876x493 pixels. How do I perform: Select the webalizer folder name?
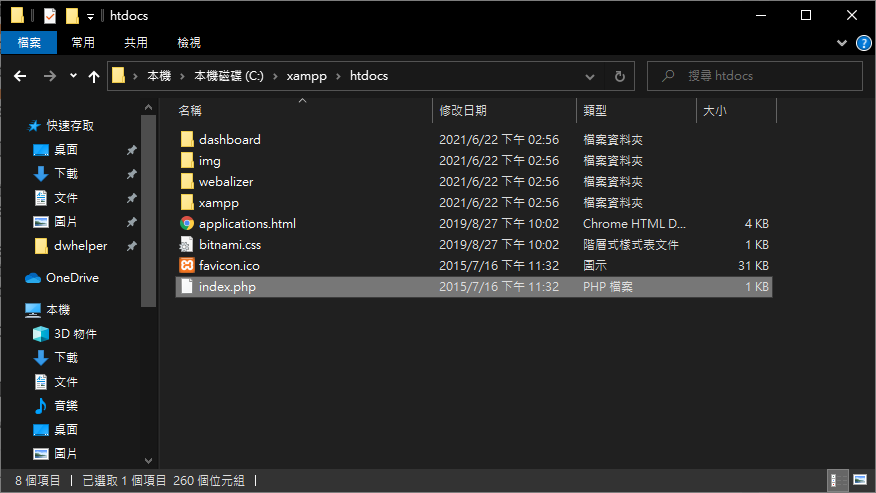tap(226, 182)
